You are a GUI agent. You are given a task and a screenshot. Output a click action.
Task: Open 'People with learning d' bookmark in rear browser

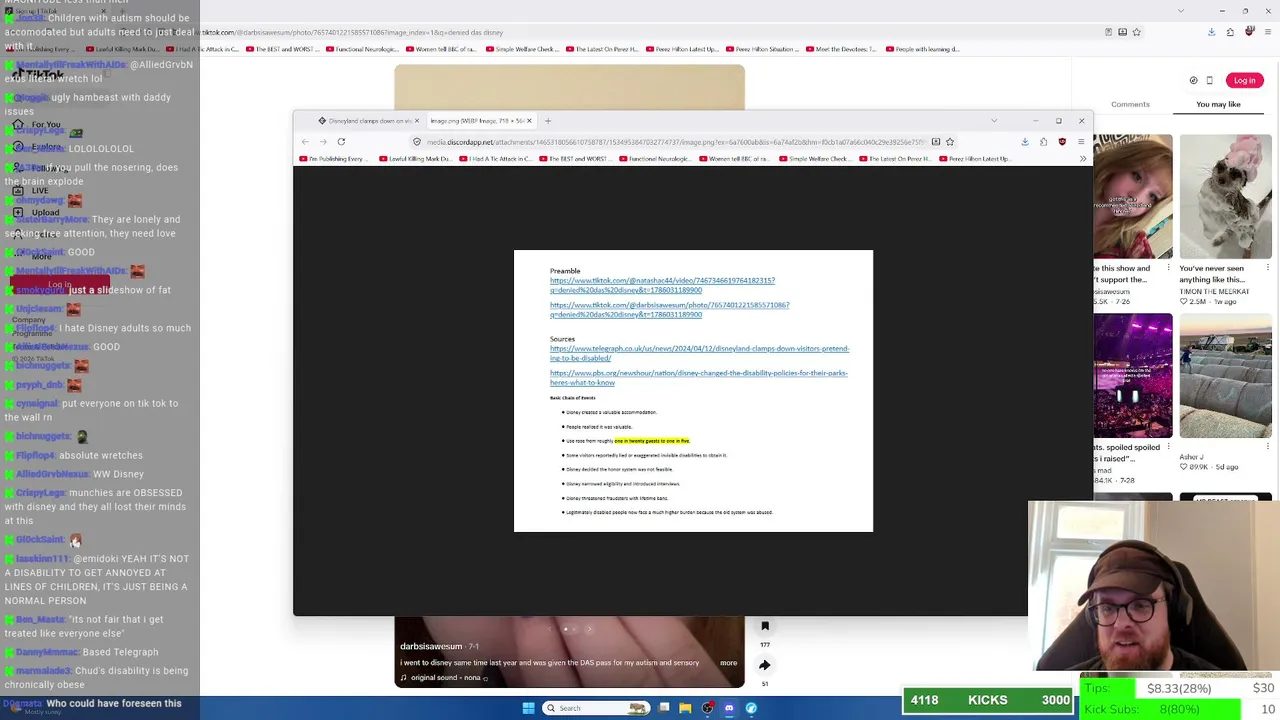click(921, 49)
